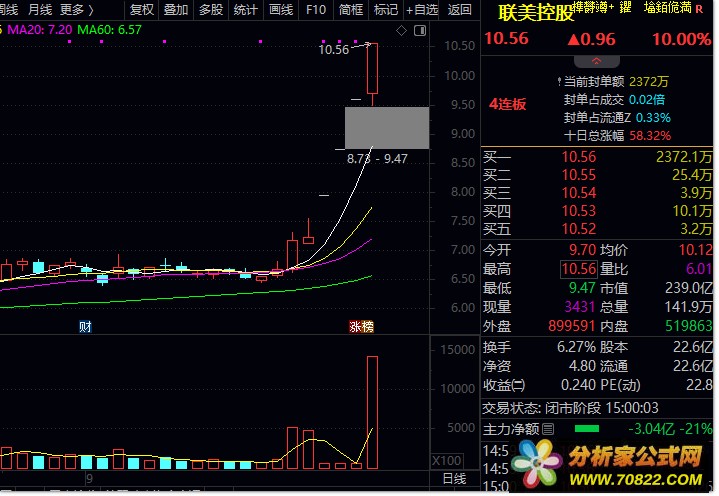719x496 pixels.
Task: Click the tallest red volume bar
Action: tap(372, 412)
